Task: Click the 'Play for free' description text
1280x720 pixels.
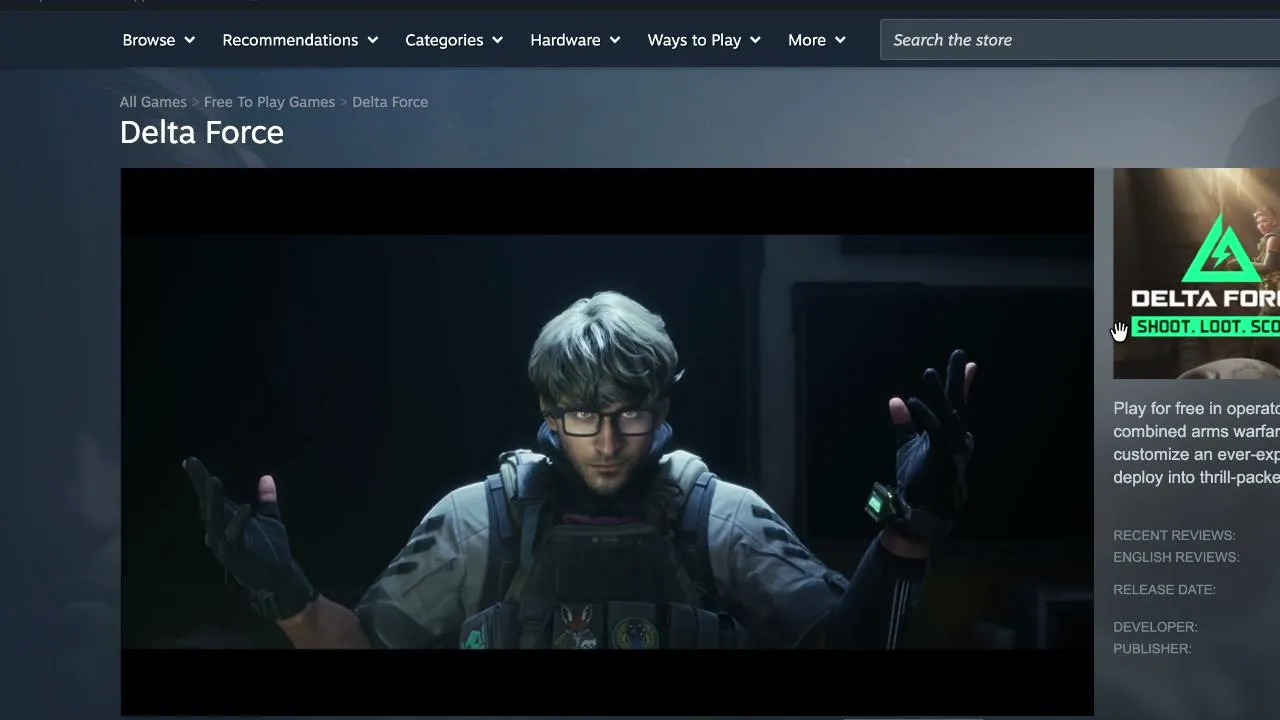Action: point(1196,443)
